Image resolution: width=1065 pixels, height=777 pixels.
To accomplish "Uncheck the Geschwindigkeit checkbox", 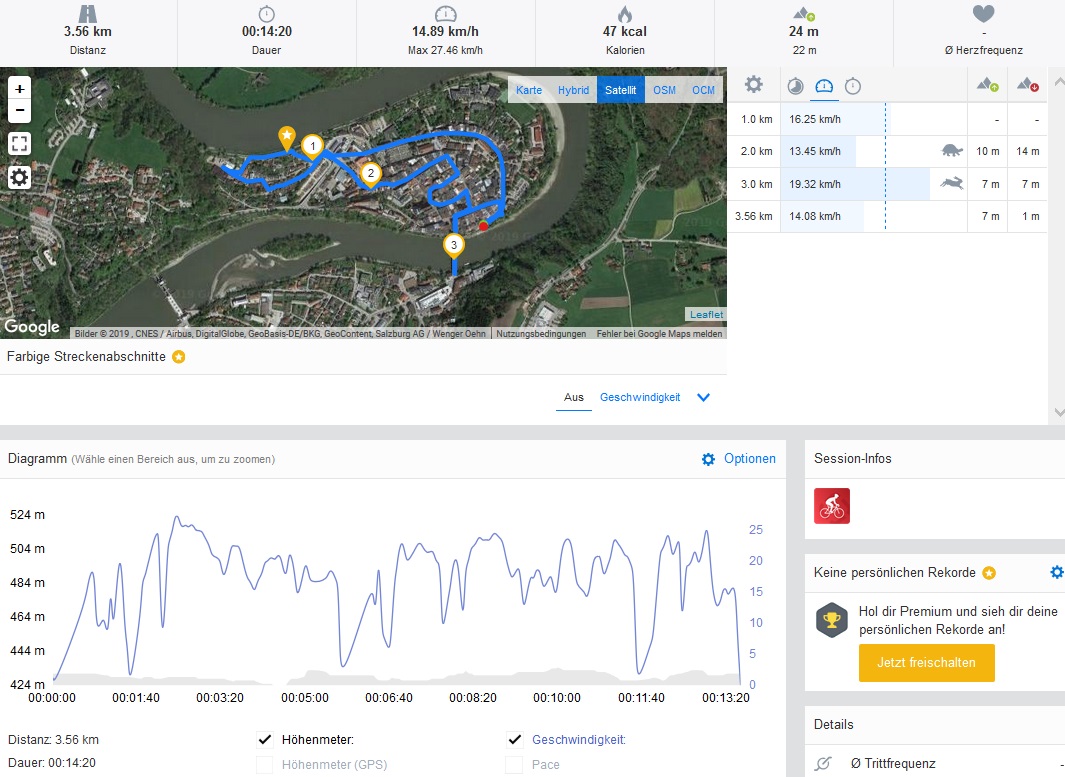I will coord(515,740).
